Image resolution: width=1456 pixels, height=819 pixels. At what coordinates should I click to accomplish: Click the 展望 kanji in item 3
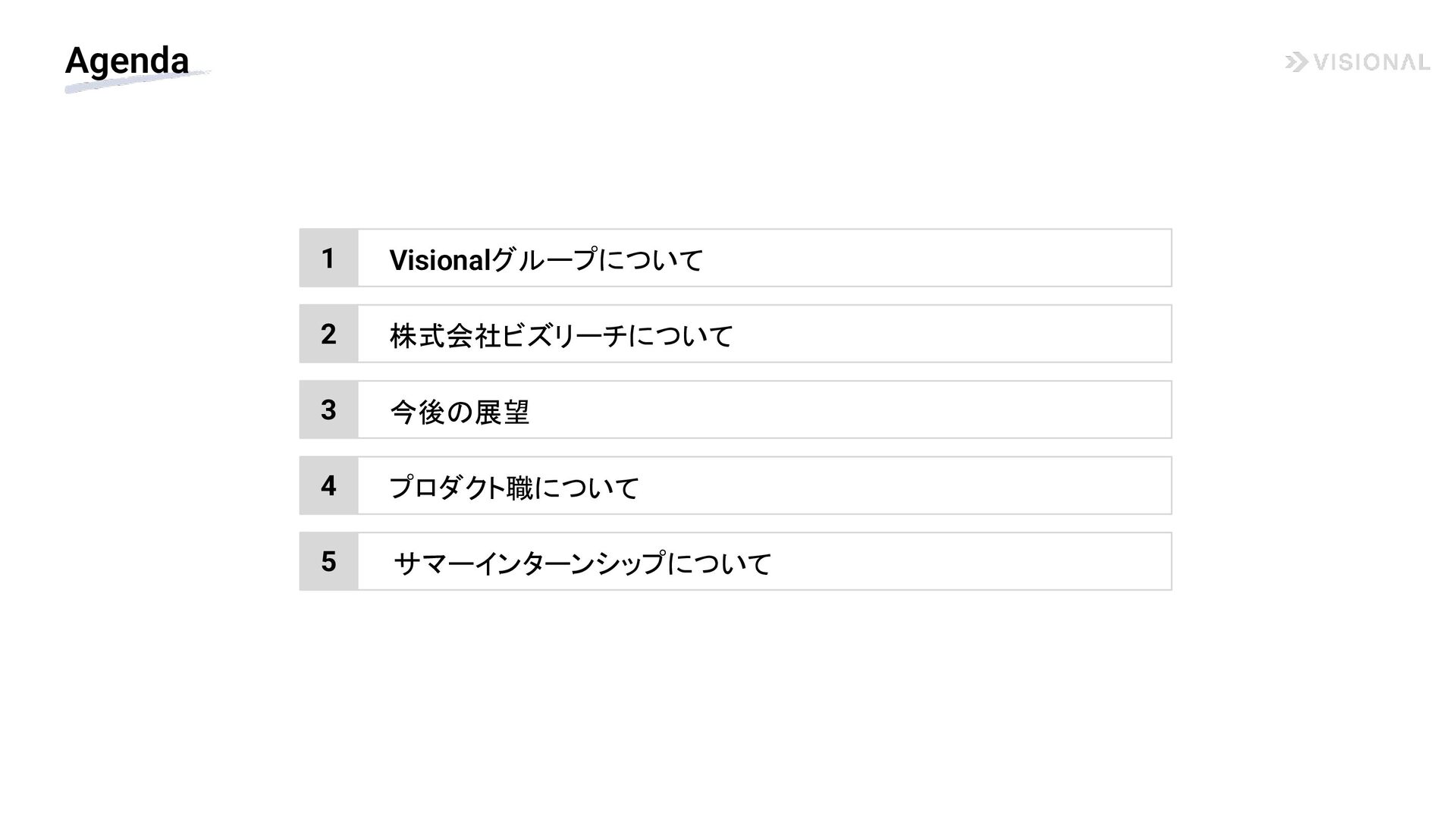502,412
